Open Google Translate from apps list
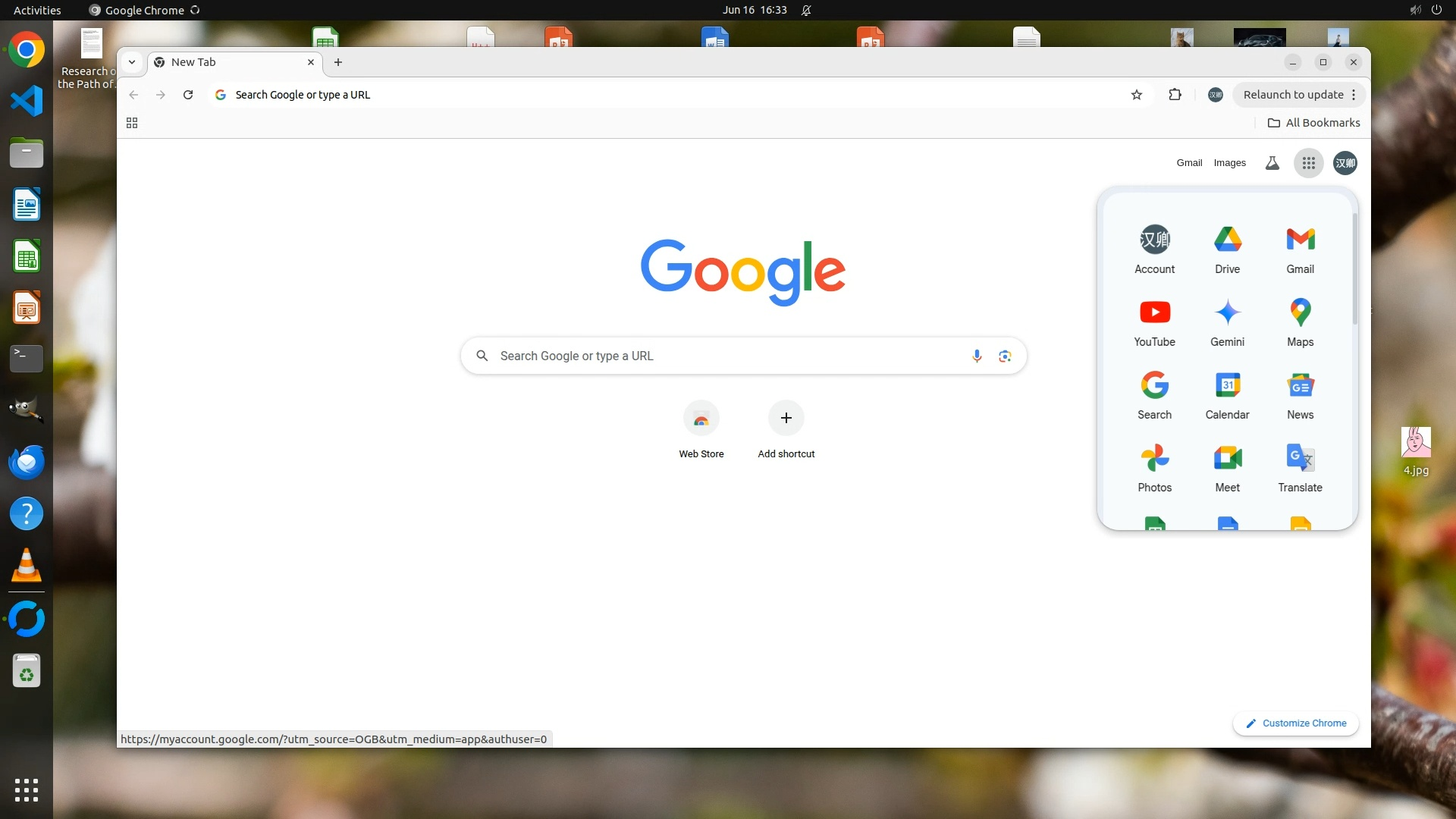Screen dimensions: 1456x819 (x=1300, y=468)
